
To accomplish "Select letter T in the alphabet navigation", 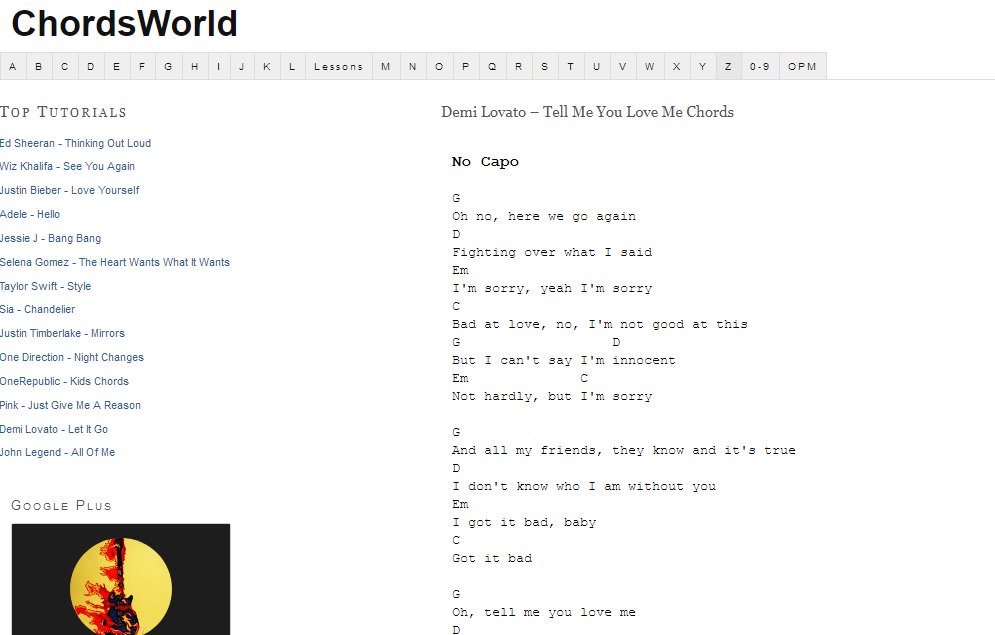I will 570,66.
